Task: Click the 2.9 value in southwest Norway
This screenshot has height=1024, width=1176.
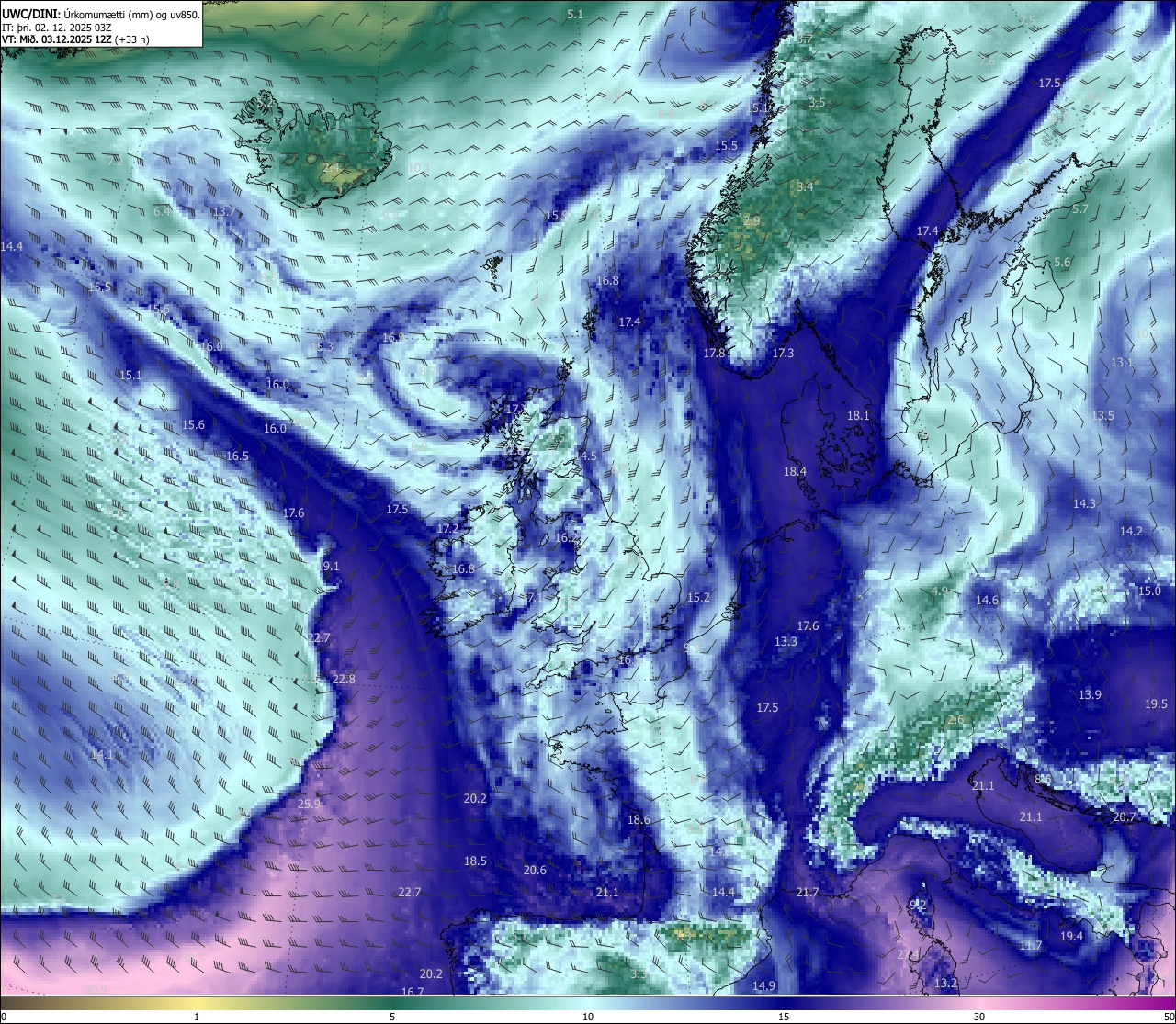Action: click(752, 221)
